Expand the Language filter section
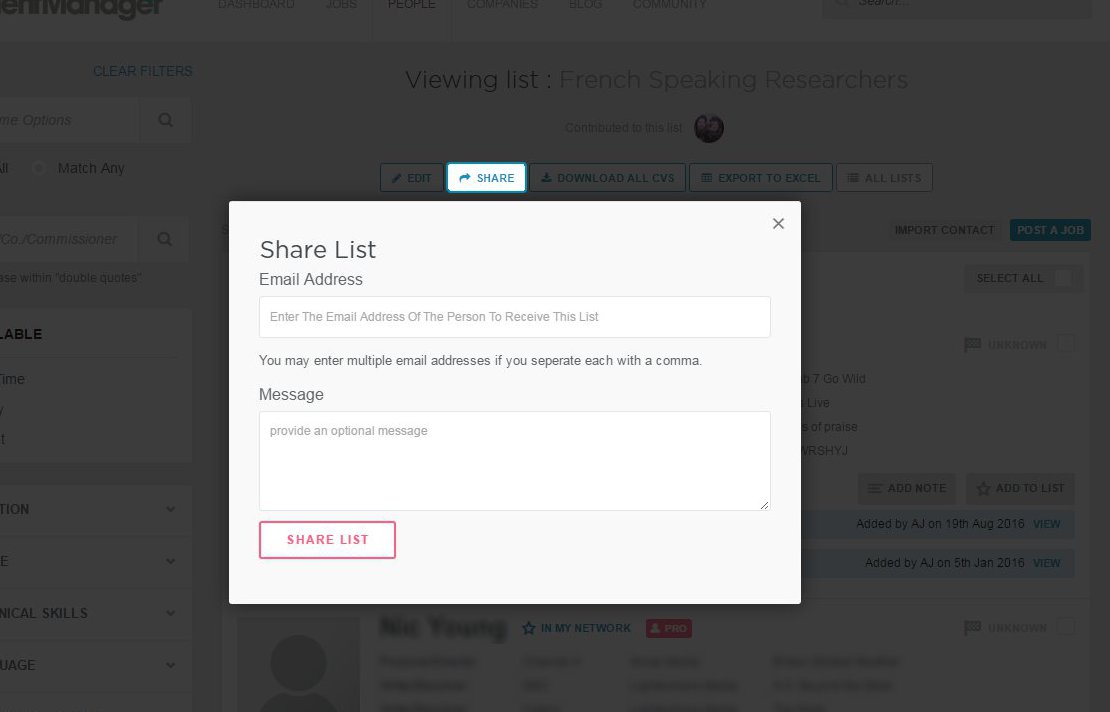The height and width of the screenshot is (712, 1110). click(170, 665)
